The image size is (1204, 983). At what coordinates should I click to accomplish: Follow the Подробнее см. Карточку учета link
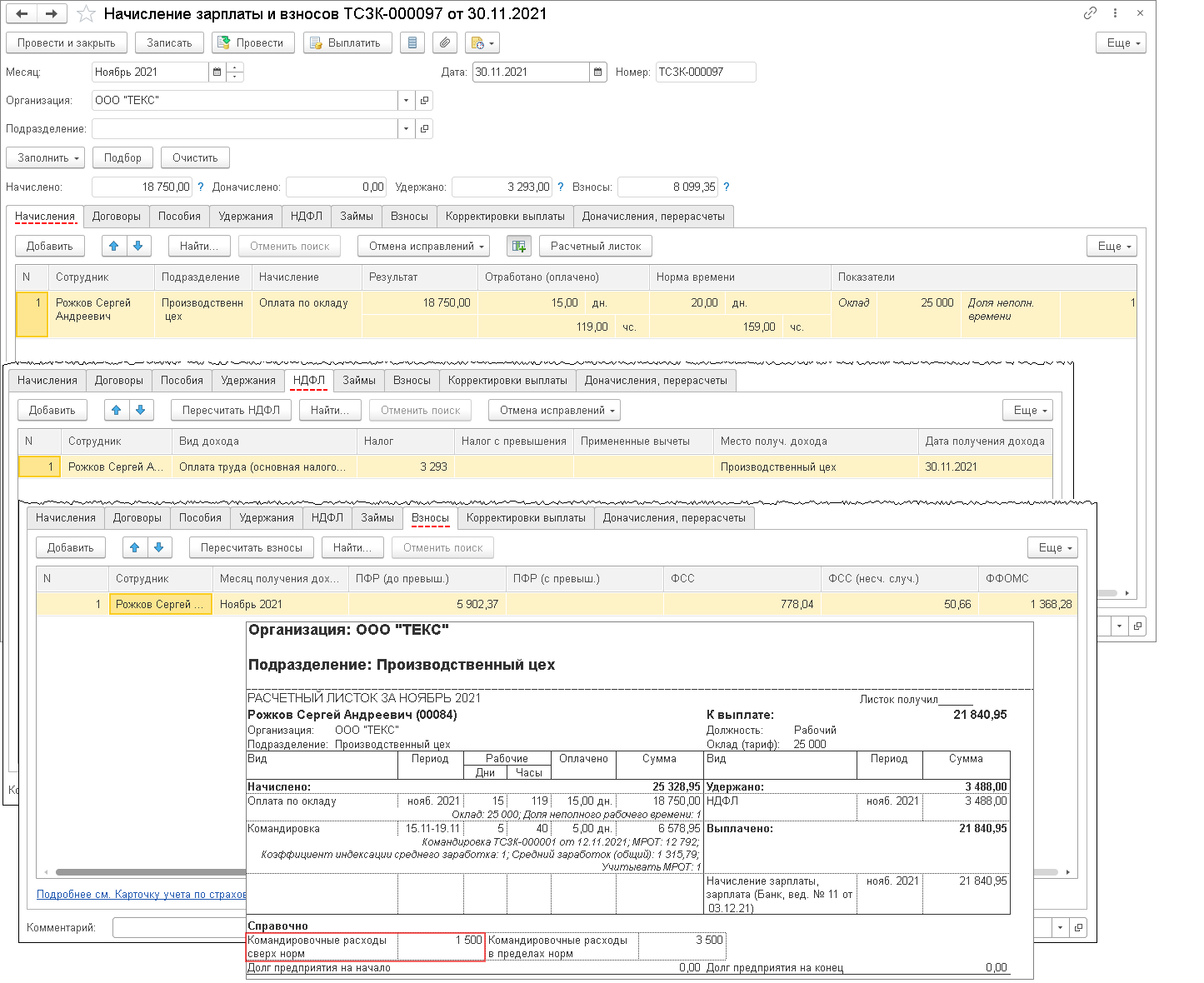142,895
